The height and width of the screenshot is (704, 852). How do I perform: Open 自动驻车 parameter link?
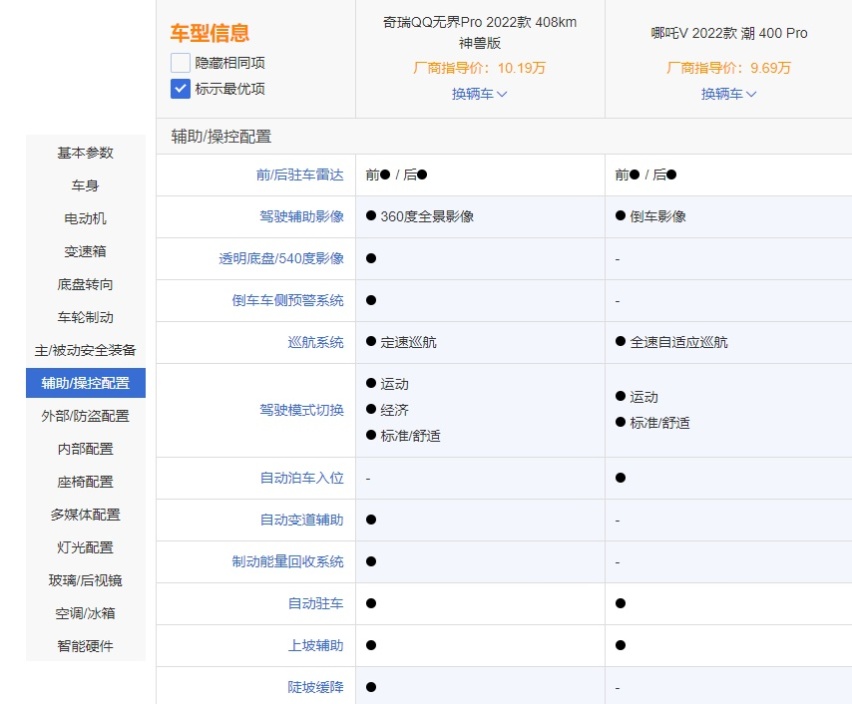click(316, 604)
